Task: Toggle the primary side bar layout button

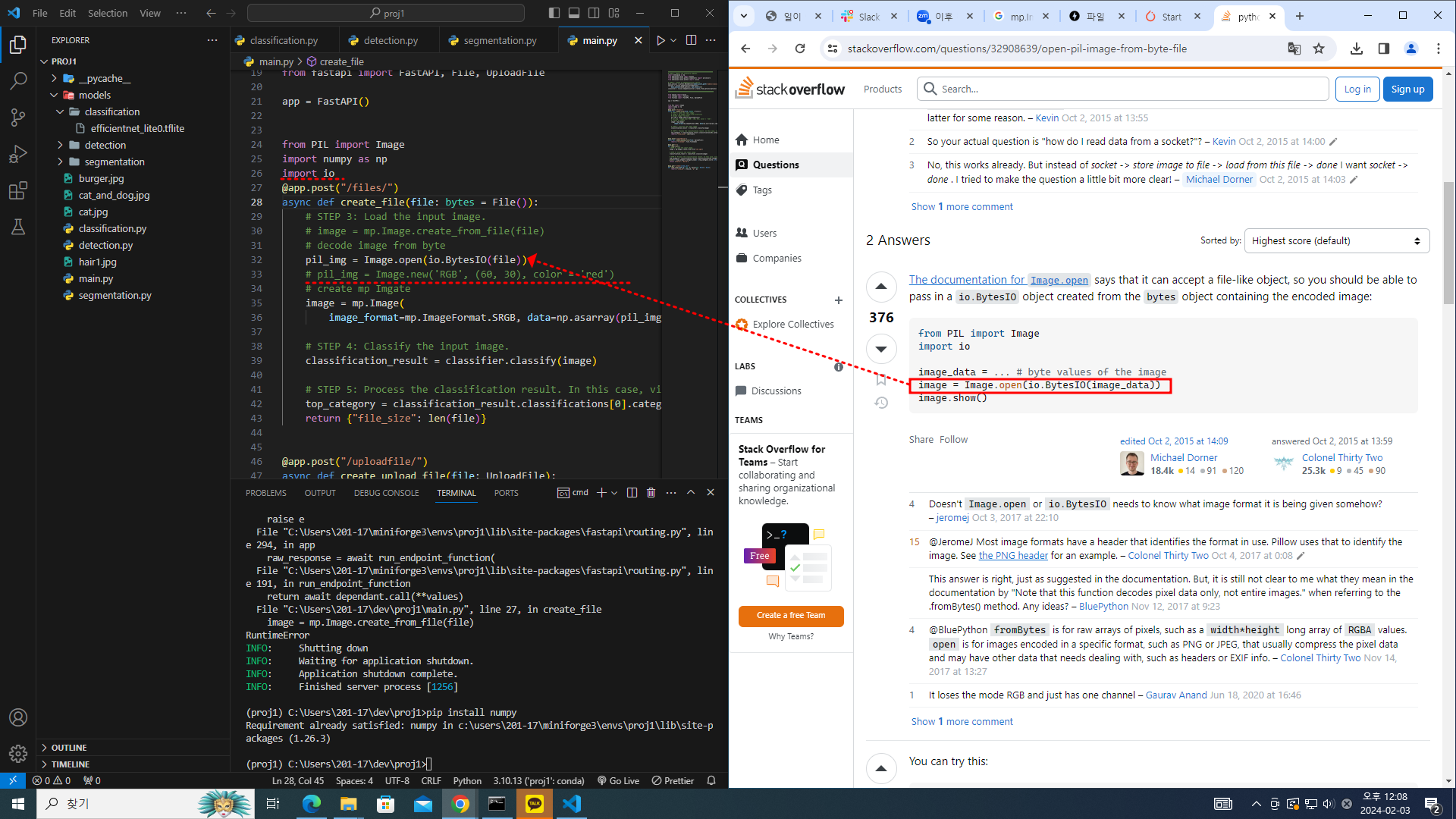Action: [554, 13]
